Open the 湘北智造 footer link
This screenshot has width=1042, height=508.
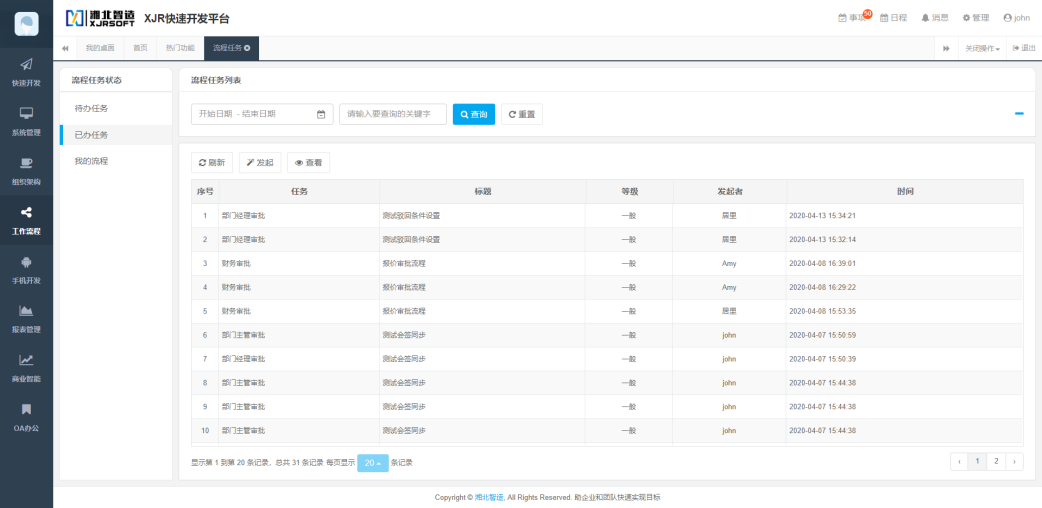[489, 497]
